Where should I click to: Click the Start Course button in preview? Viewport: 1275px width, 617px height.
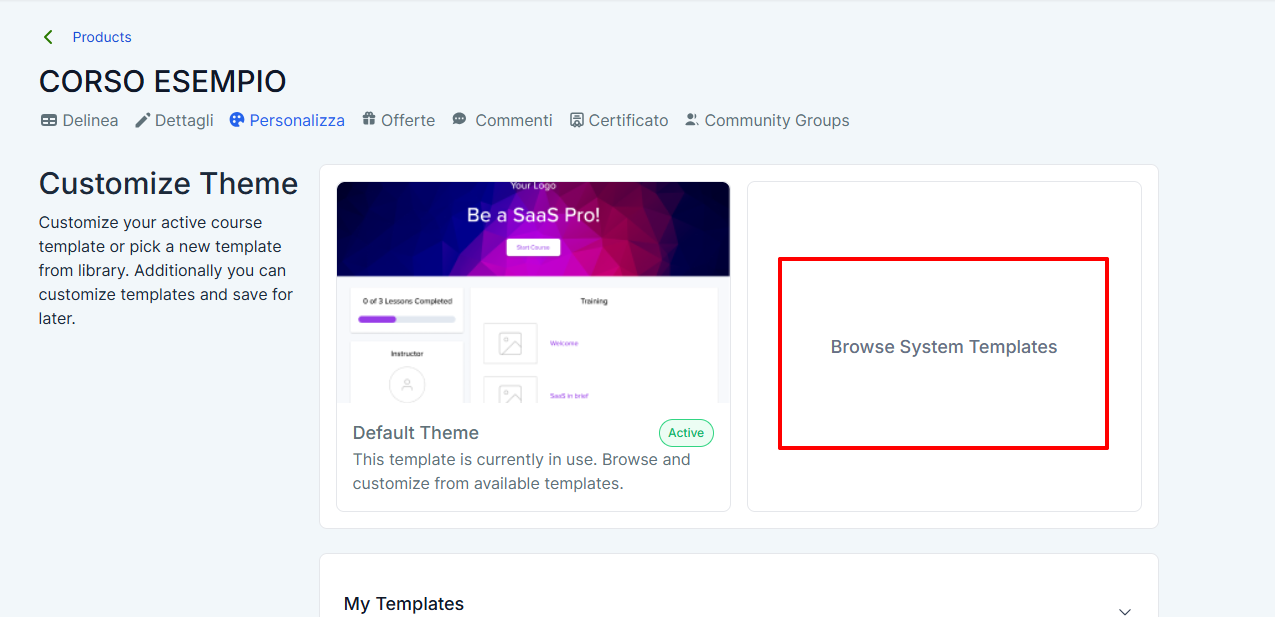coord(533,247)
